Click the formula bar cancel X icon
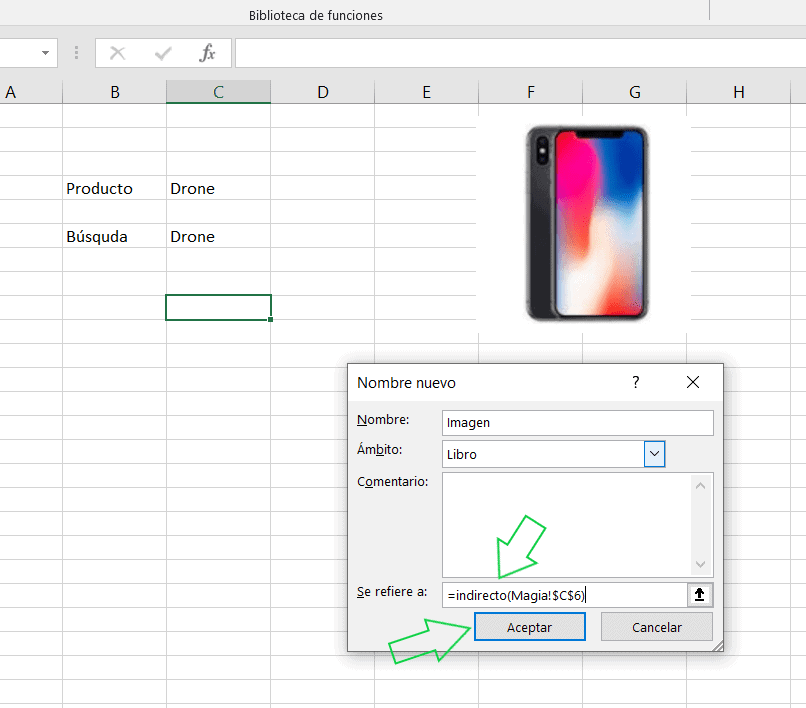 (118, 53)
